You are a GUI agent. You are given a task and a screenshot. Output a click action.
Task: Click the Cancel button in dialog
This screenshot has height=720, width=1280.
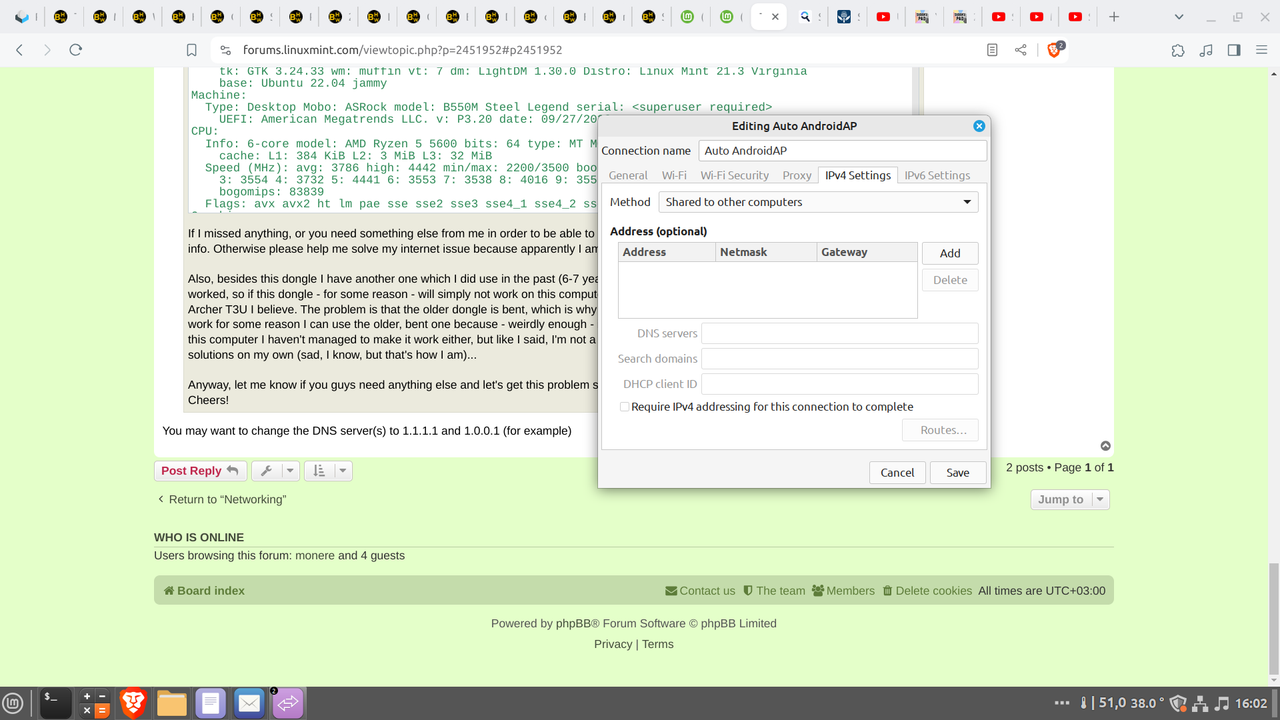pos(897,473)
